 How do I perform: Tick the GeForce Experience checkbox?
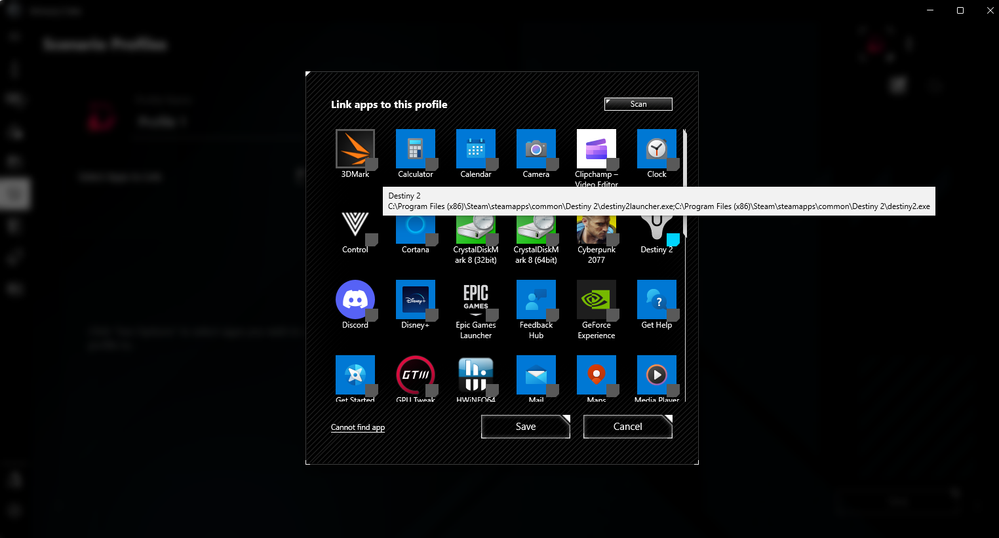click(x=612, y=315)
